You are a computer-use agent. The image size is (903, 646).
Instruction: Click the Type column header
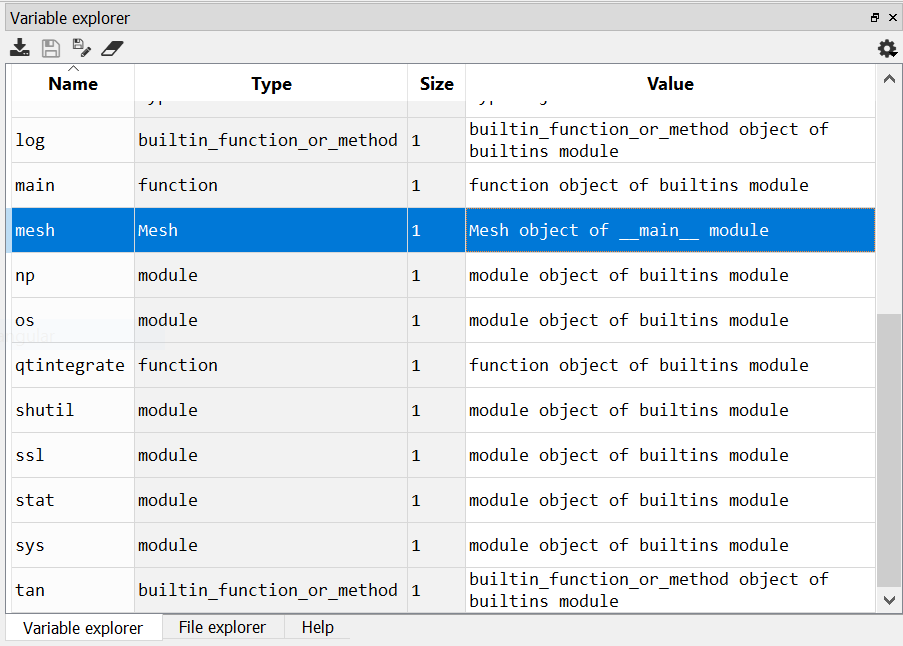tap(270, 84)
